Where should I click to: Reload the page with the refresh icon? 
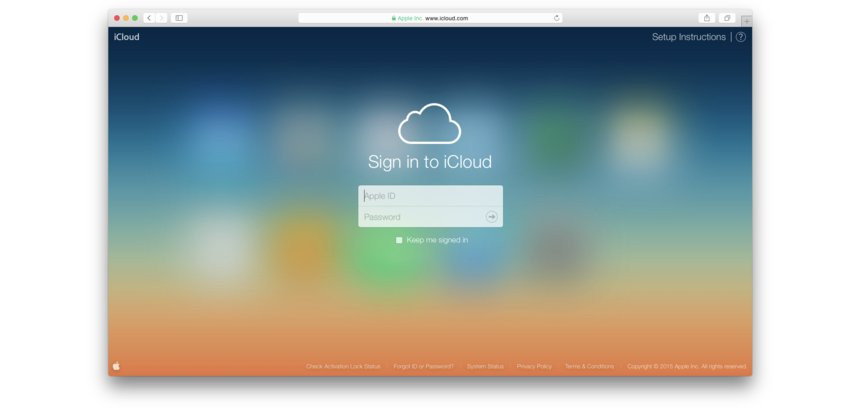click(557, 18)
